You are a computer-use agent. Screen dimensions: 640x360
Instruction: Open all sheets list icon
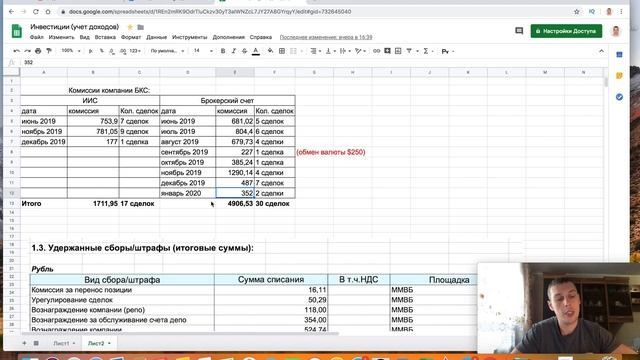(x=36, y=343)
